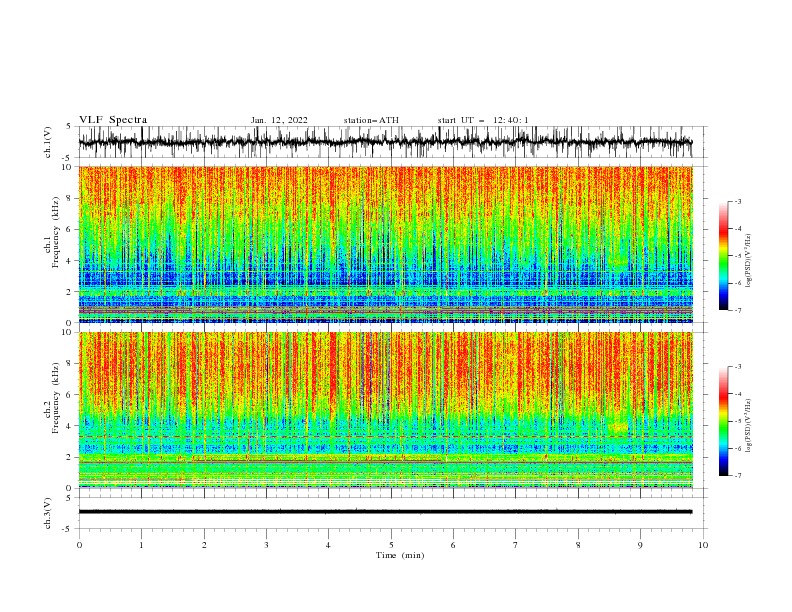Click the '5' minute tick on time axis
The width and height of the screenshot is (792, 612).
click(x=391, y=545)
